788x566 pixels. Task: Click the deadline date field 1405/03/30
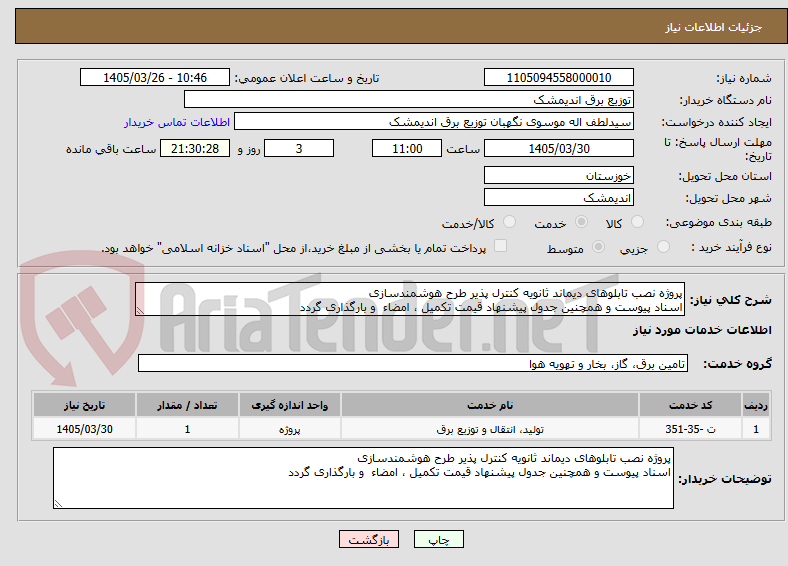coord(558,148)
